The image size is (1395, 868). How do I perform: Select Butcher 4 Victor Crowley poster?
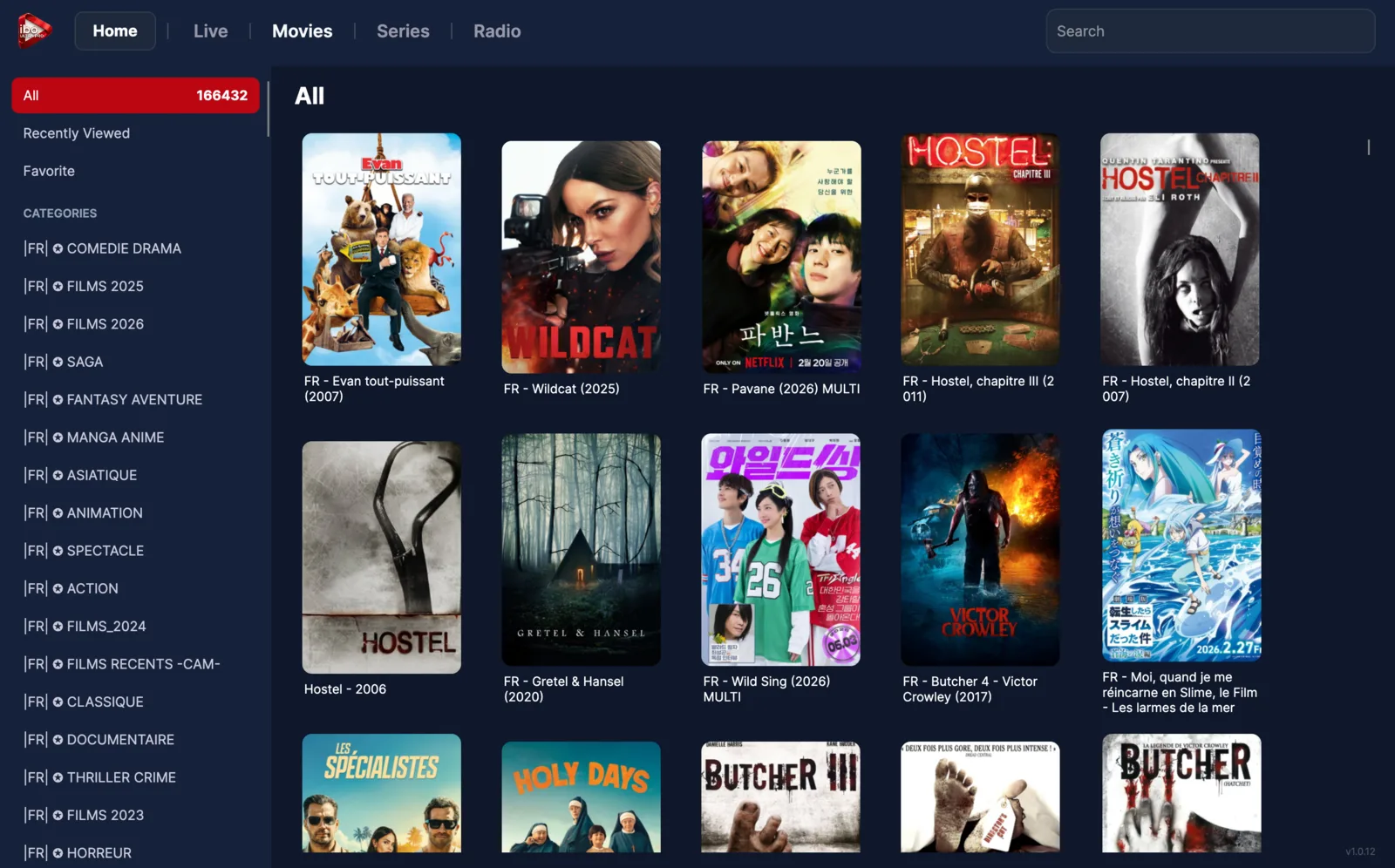(x=980, y=550)
